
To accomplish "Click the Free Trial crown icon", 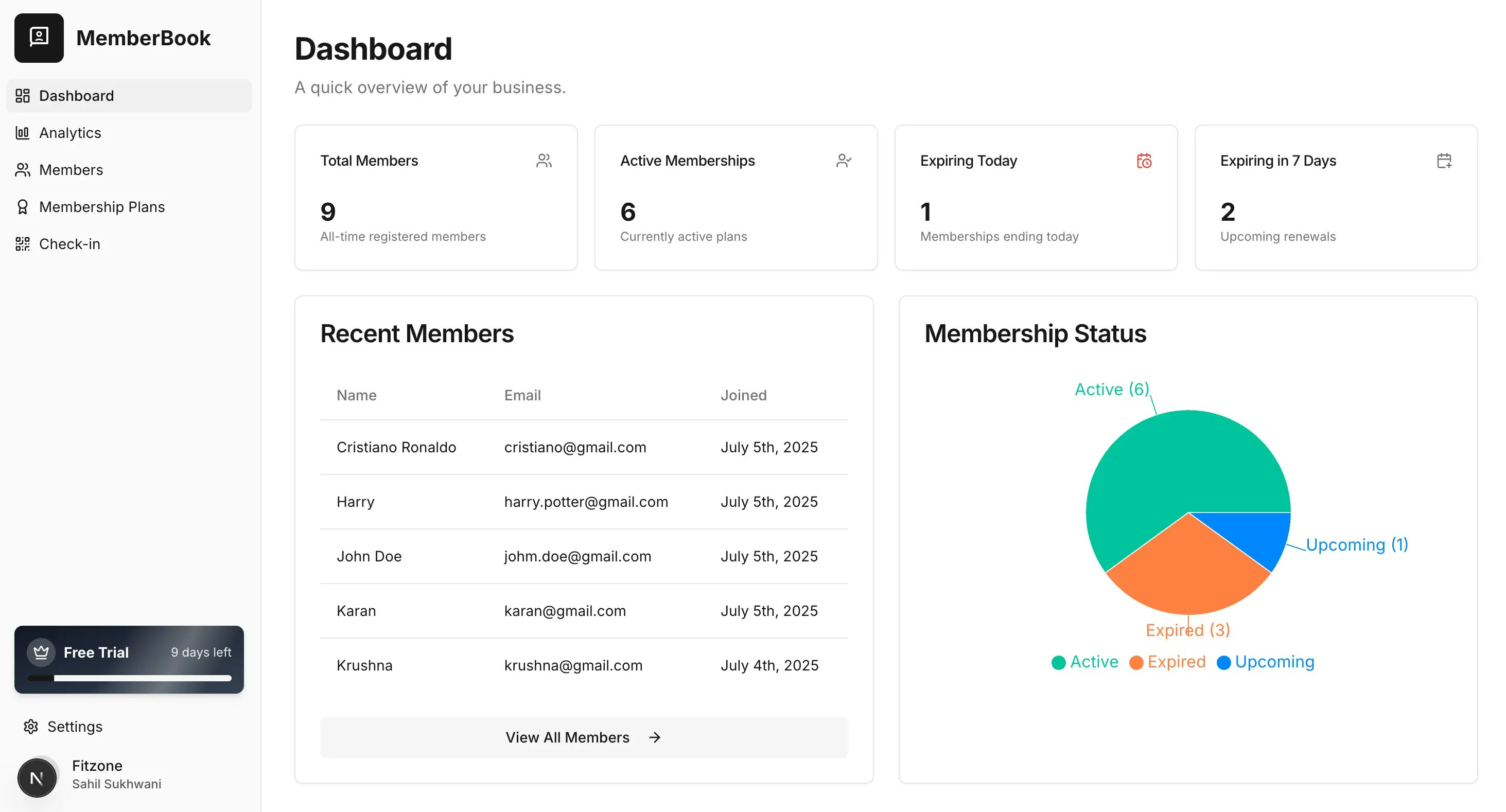I will click(41, 652).
